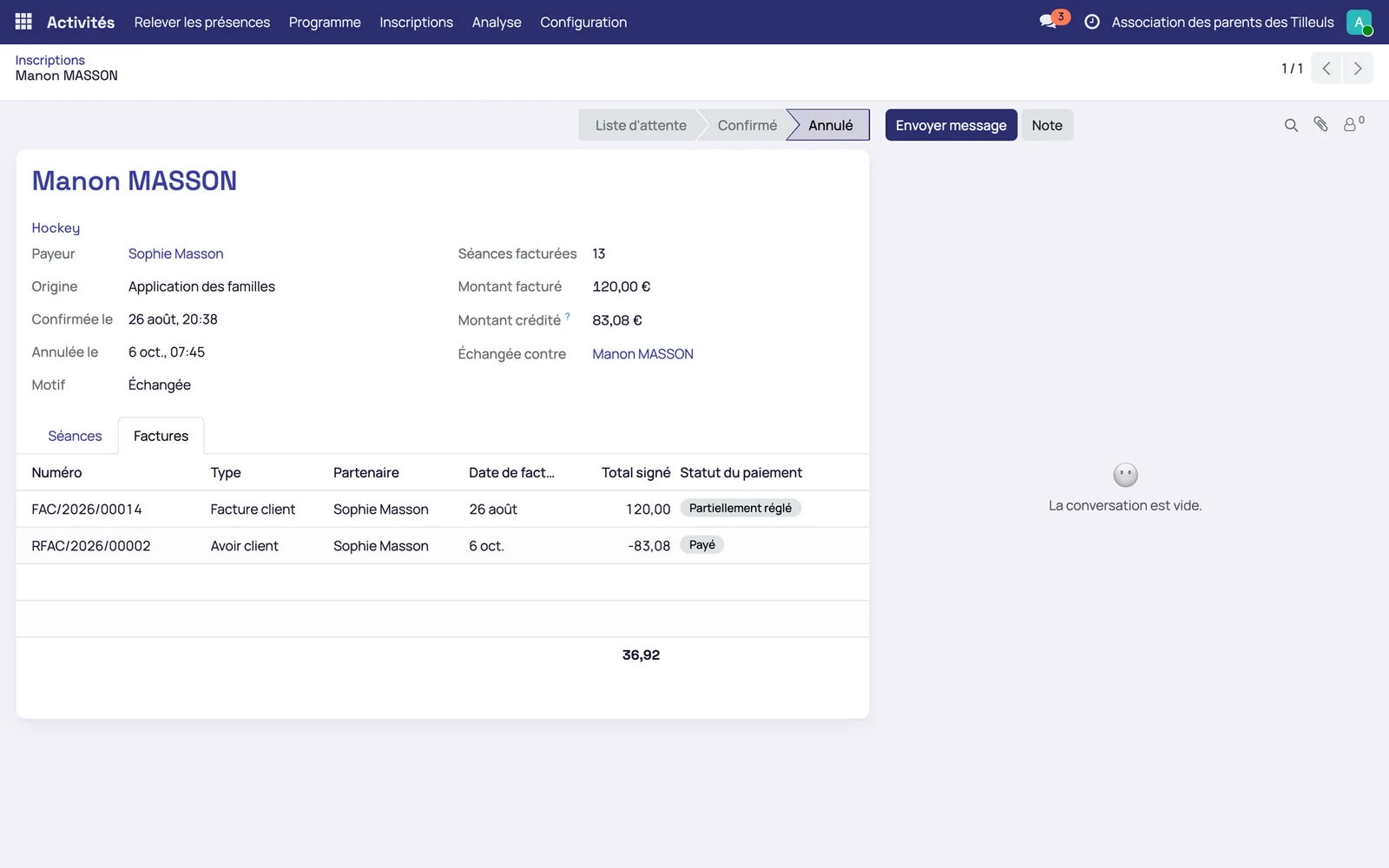Open the conversations icon with 3 notifications
1389x868 pixels.
(1053, 21)
